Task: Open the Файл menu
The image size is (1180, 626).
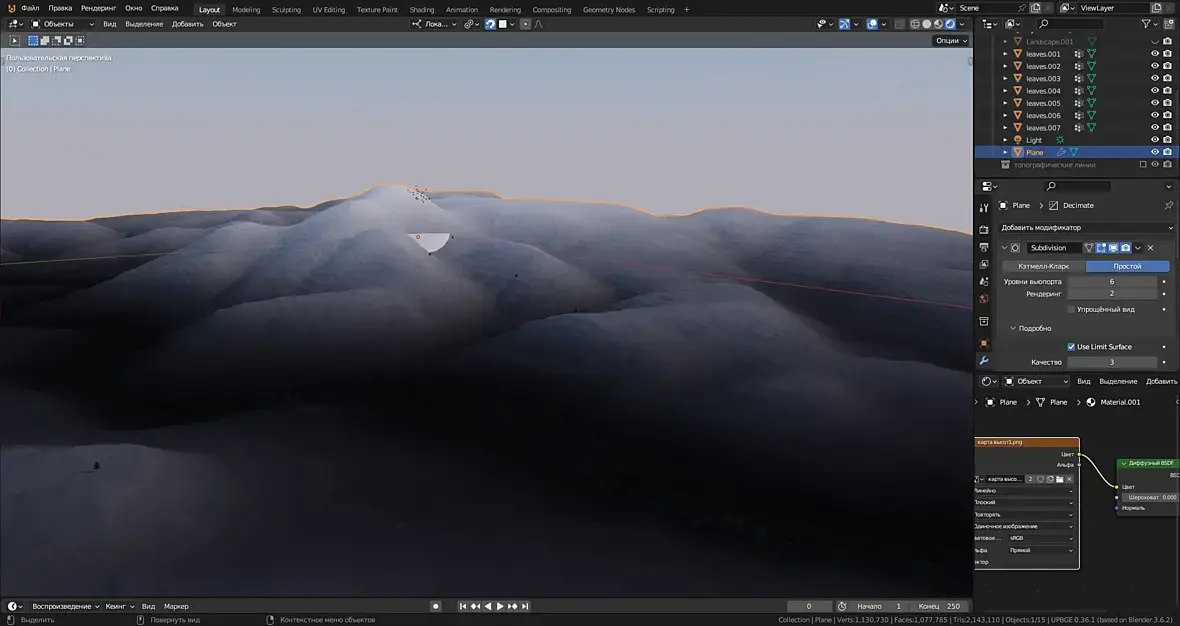Action: [x=30, y=8]
